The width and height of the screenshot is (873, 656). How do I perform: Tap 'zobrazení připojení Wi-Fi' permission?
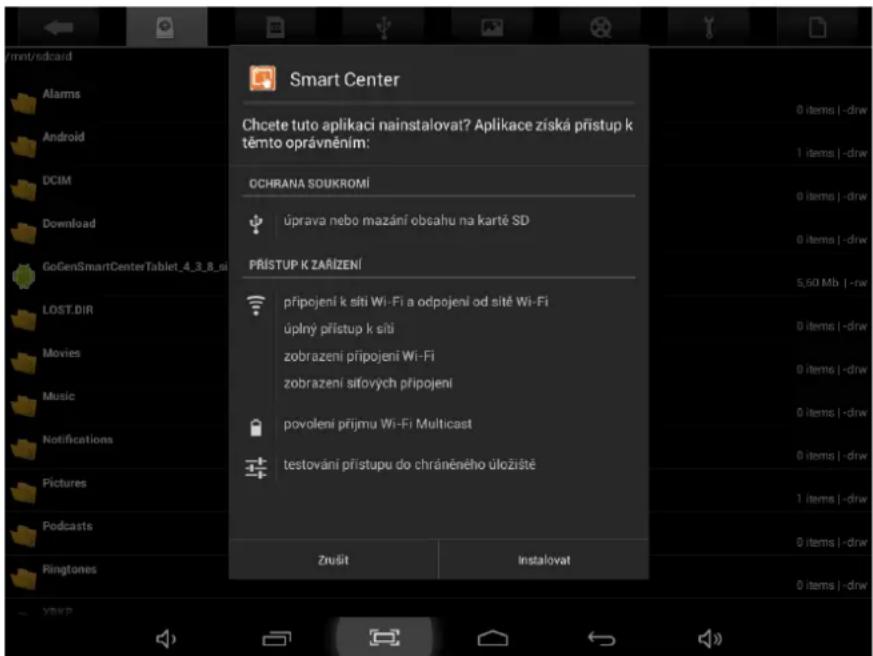359,356
